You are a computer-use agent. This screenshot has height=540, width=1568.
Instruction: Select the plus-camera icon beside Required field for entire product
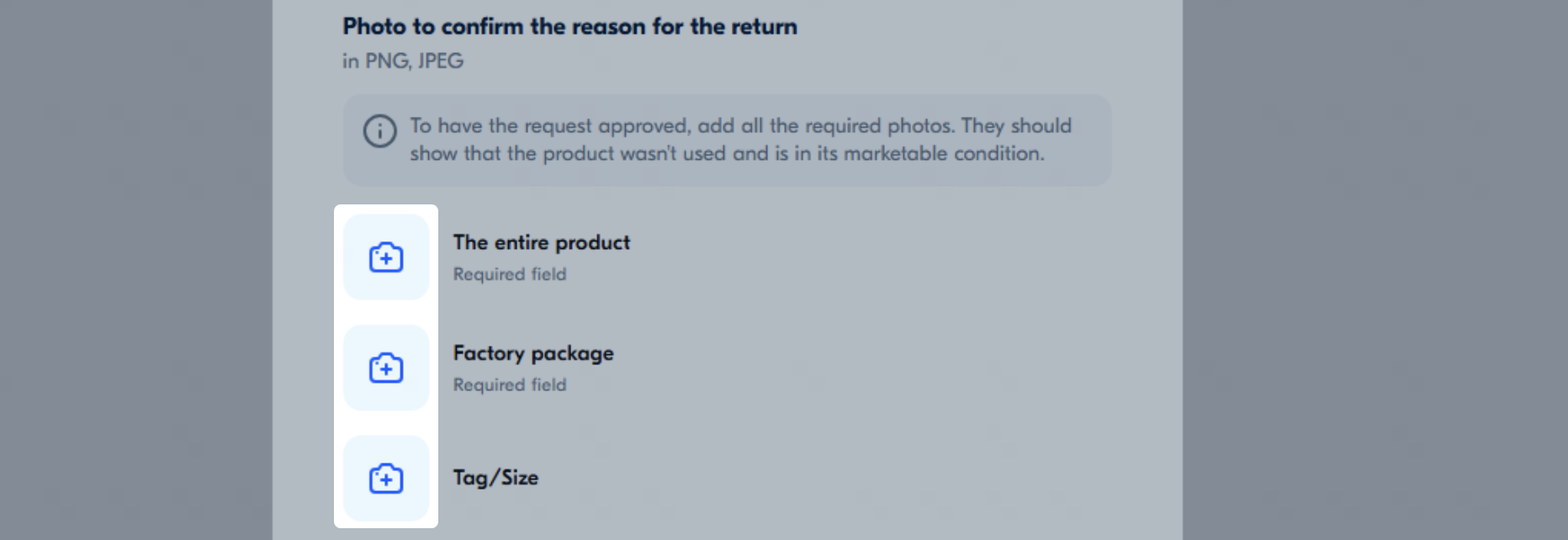pyautogui.click(x=385, y=257)
